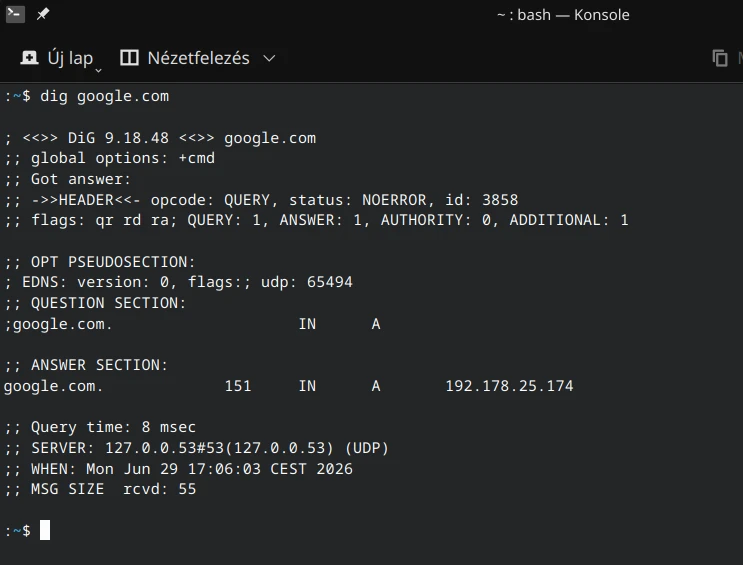743x565 pixels.
Task: Open a new tab with Új lap
Action: (57, 58)
